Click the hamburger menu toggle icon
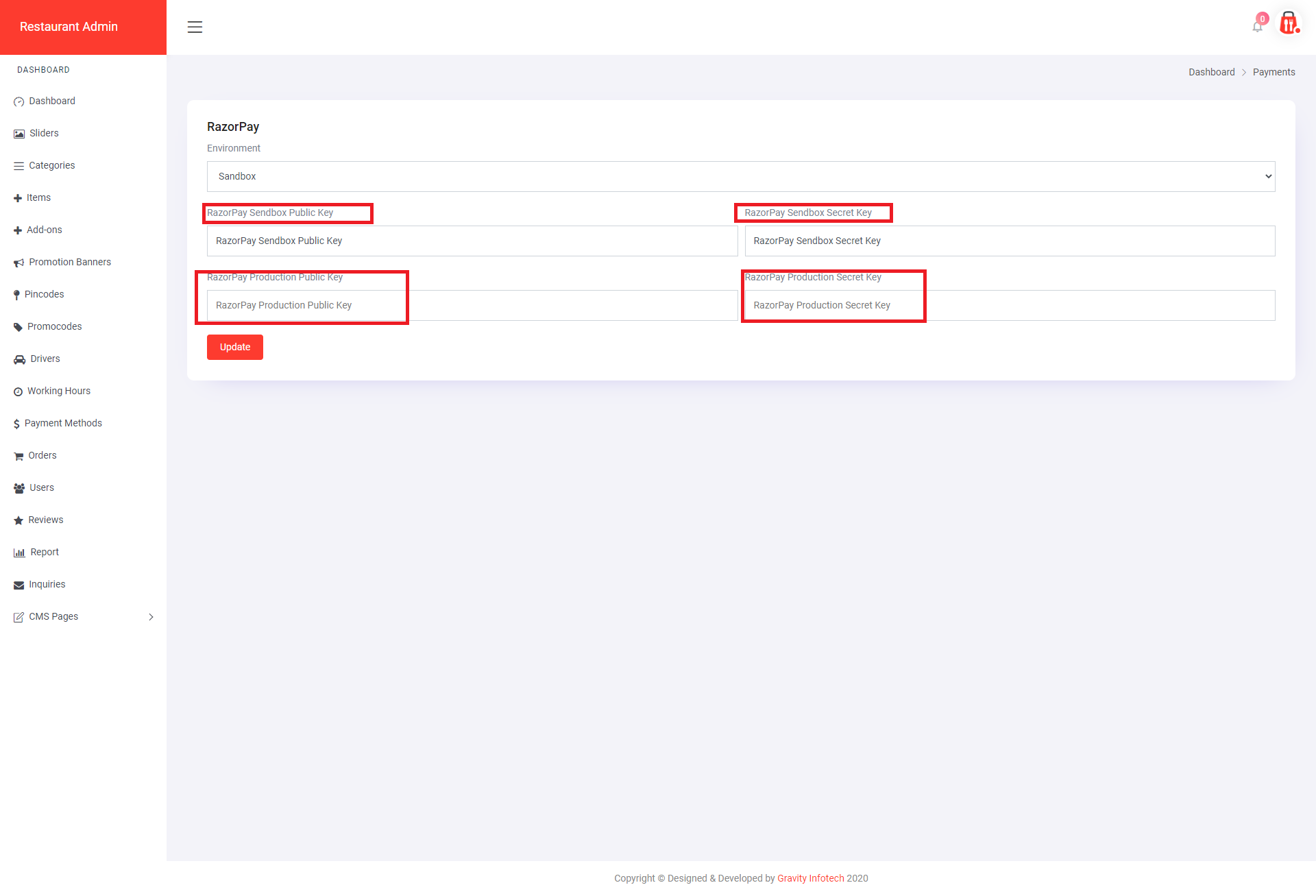 click(195, 27)
